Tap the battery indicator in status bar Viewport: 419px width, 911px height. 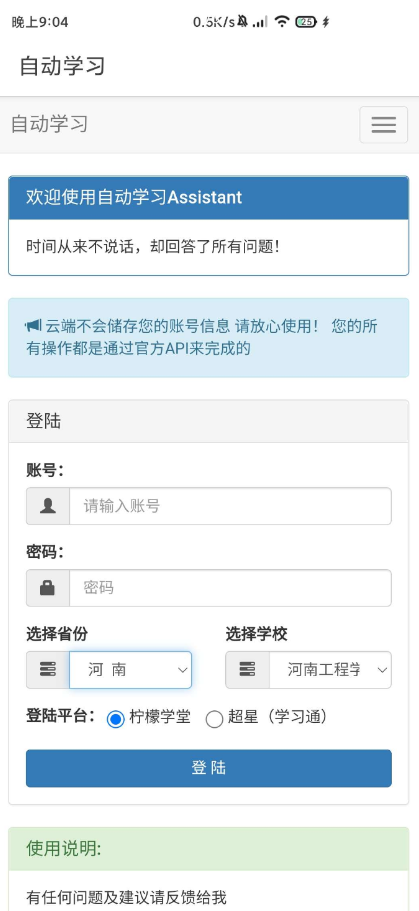(306, 22)
